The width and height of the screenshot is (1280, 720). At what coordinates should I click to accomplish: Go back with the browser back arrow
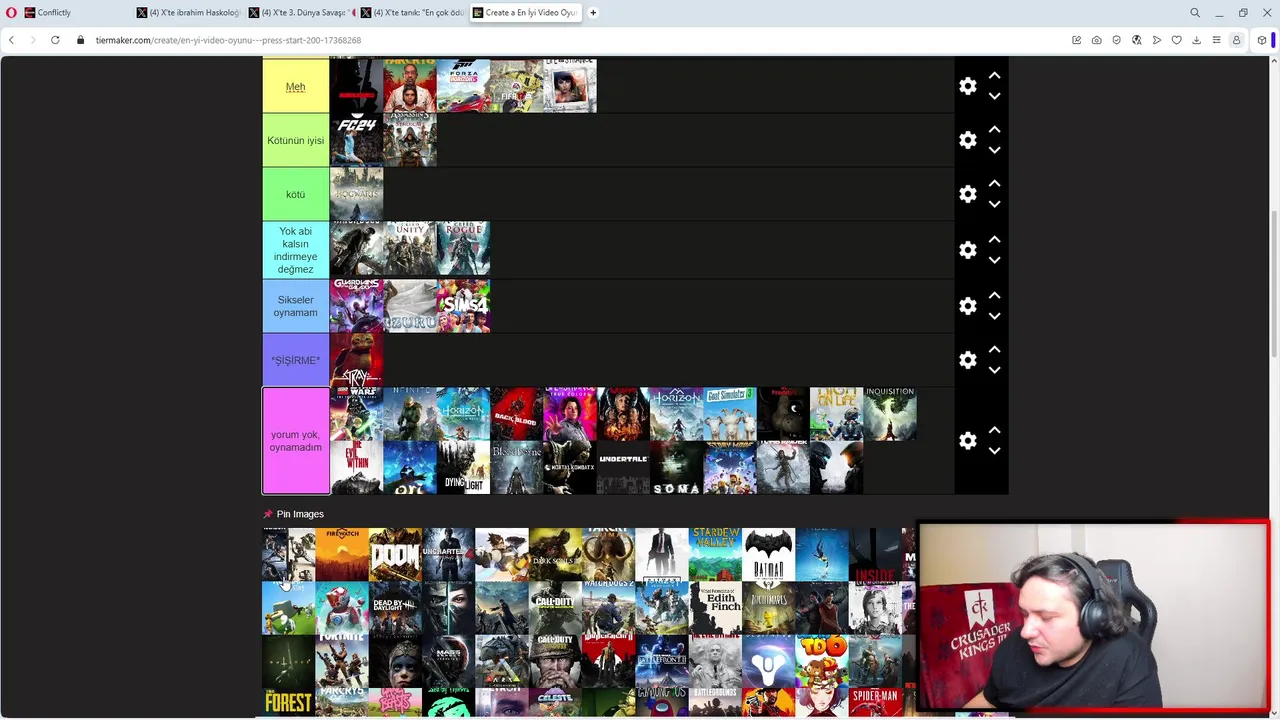11,40
